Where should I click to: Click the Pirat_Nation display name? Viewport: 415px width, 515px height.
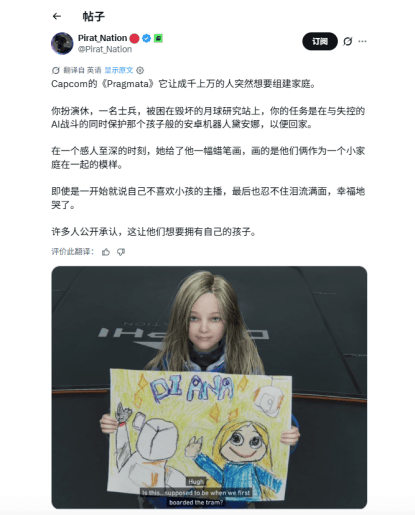coord(102,38)
